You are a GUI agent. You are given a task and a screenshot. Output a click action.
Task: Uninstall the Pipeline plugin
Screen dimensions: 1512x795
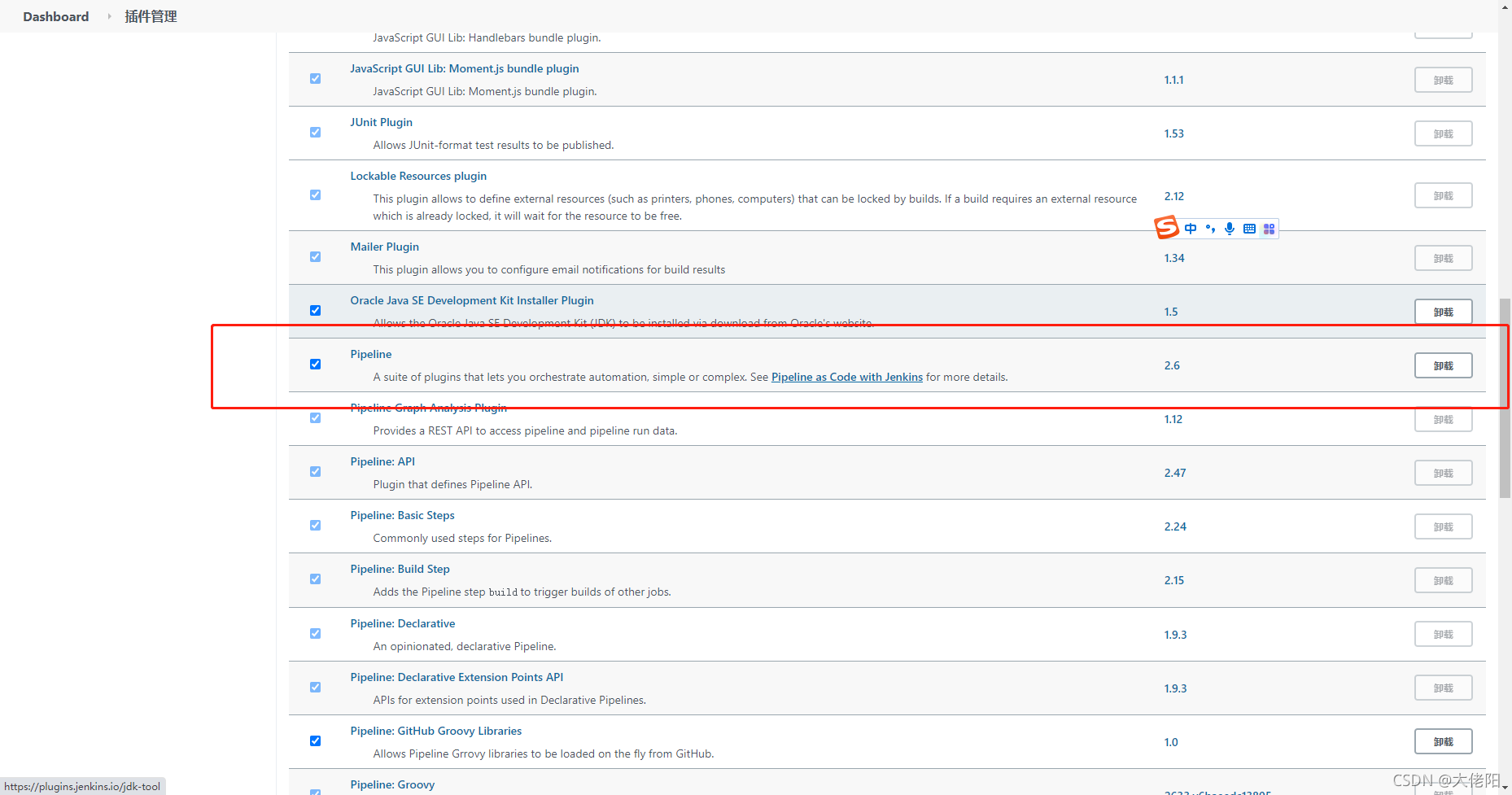1444,365
